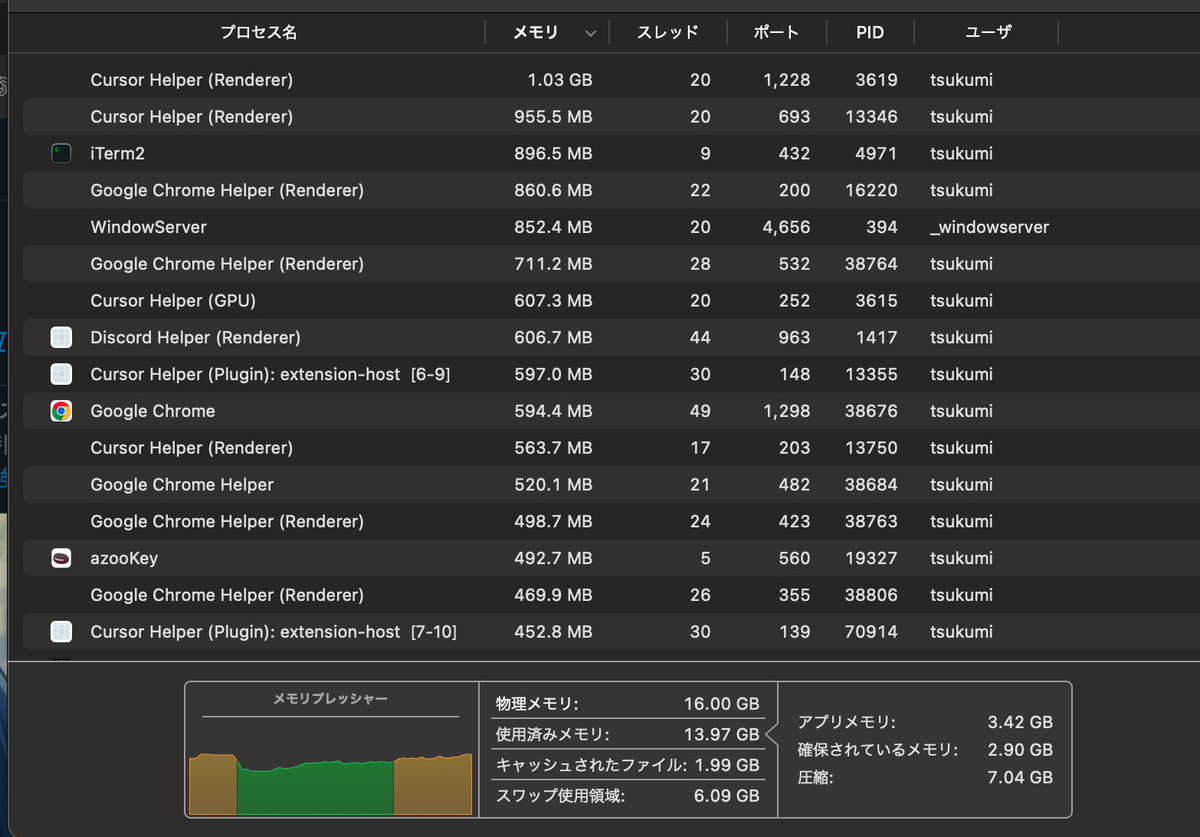Select the Google Chrome process name
Viewport: 1200px width, 837px height.
(x=153, y=411)
